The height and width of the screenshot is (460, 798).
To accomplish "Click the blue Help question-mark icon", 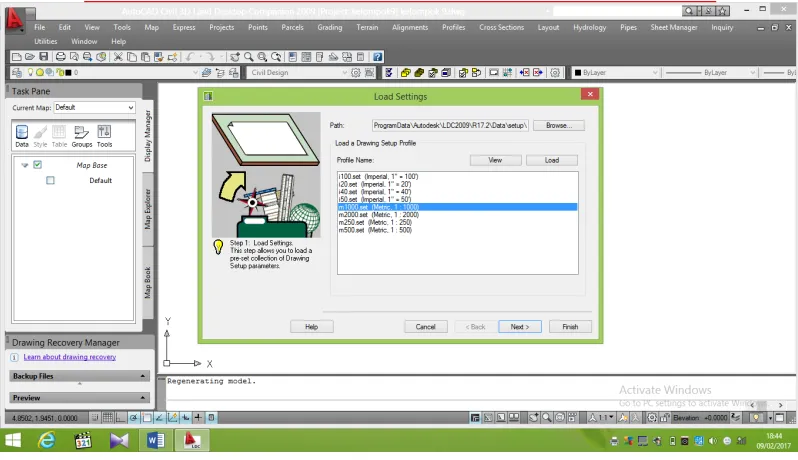I will [x=378, y=57].
